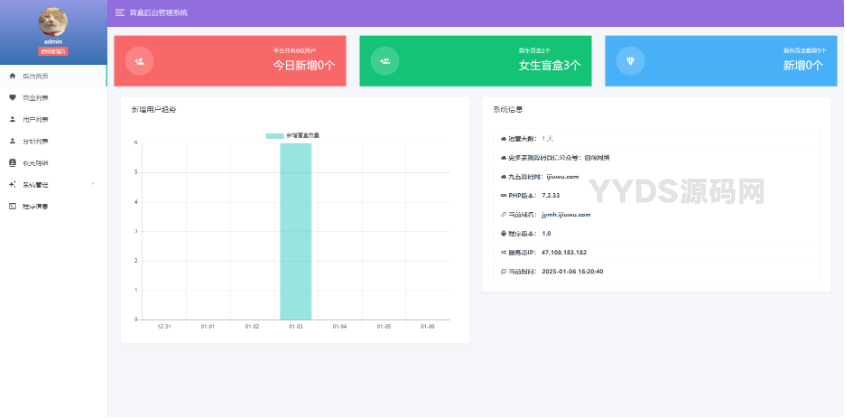Click the 今日新增0个 text on red card

coord(304,65)
